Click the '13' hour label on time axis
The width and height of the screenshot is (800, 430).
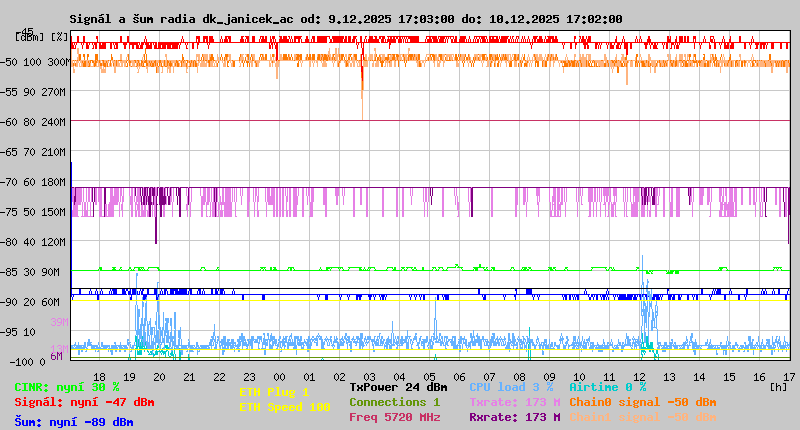click(x=669, y=377)
